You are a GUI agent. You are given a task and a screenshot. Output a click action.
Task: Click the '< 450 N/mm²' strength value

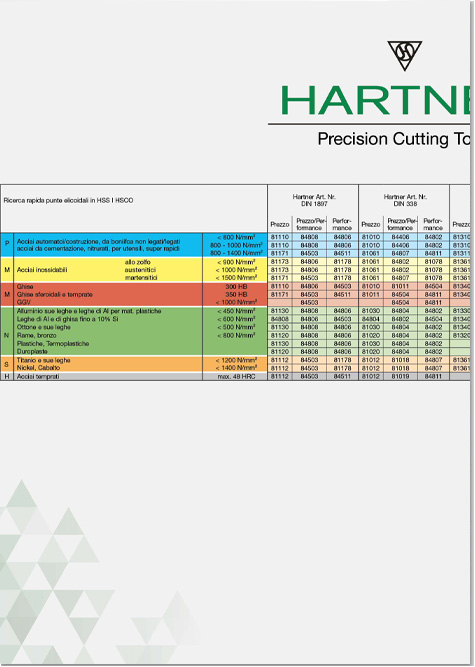[x=236, y=311]
